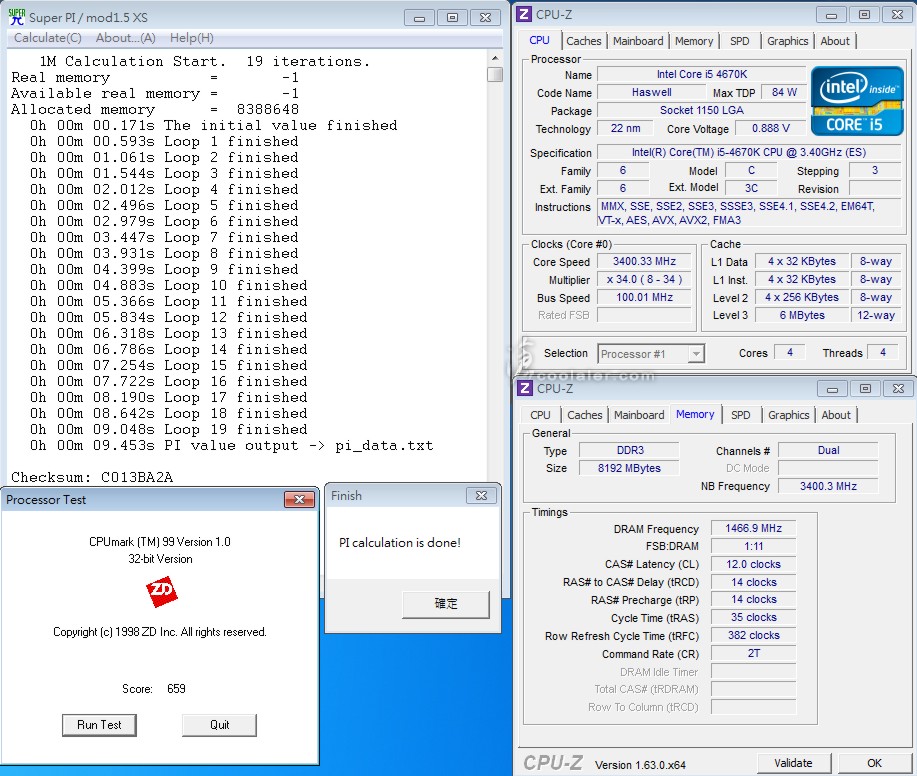Screen dimensions: 917x776
Task: Click the Core Voltage value 0.888 V
Action: 771,129
